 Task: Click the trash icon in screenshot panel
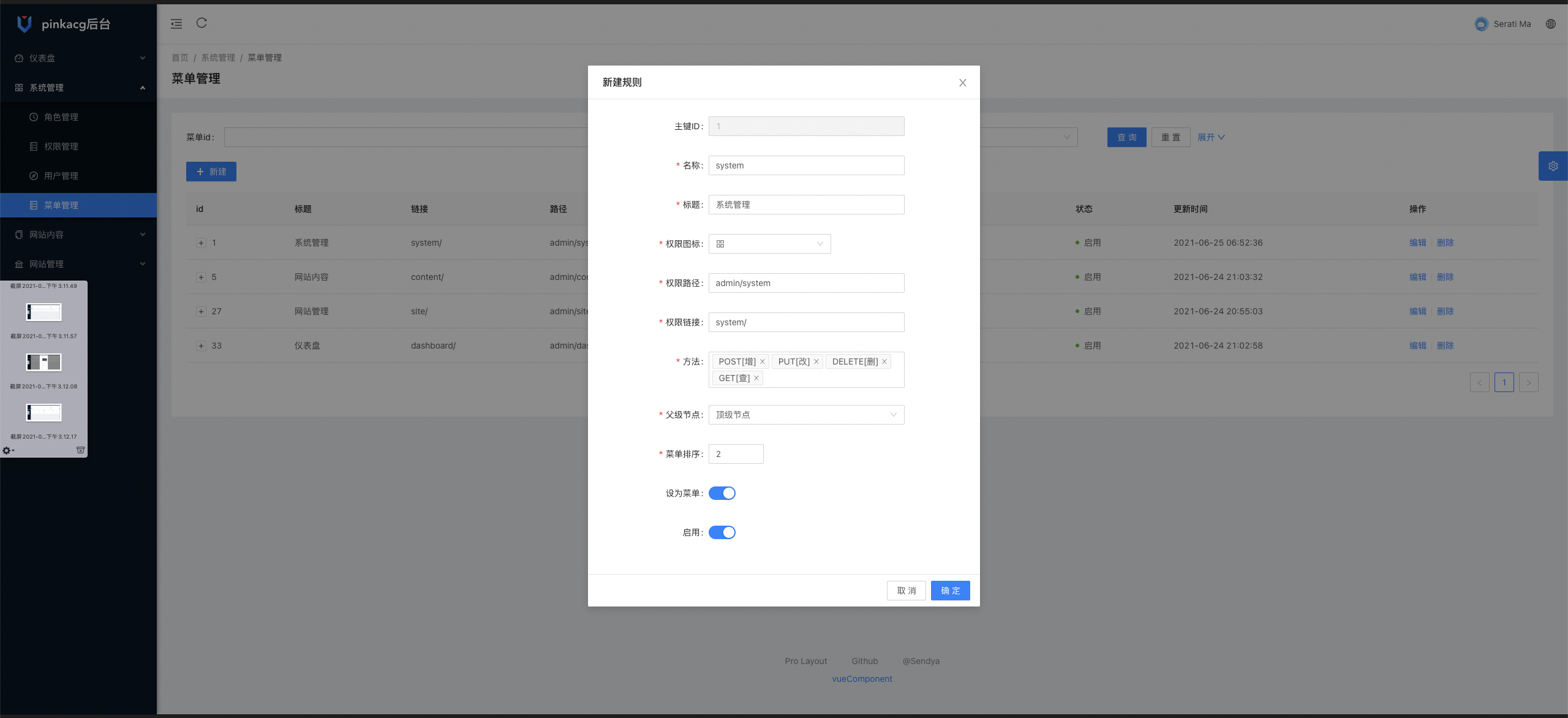80,450
